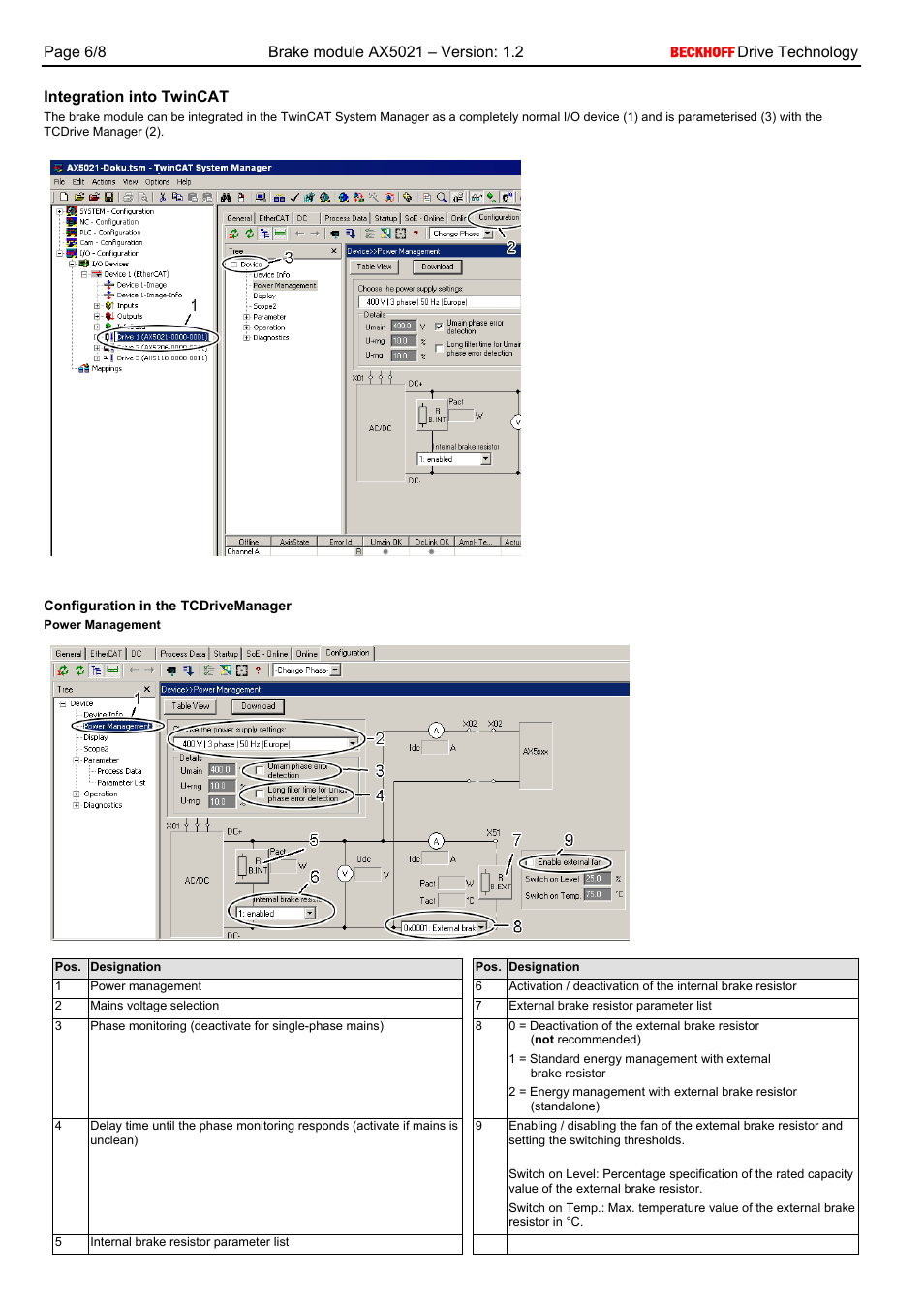Image resolution: width=924 pixels, height=1308 pixels.
Task: Select Power Management in lower tree
Action: point(116,726)
